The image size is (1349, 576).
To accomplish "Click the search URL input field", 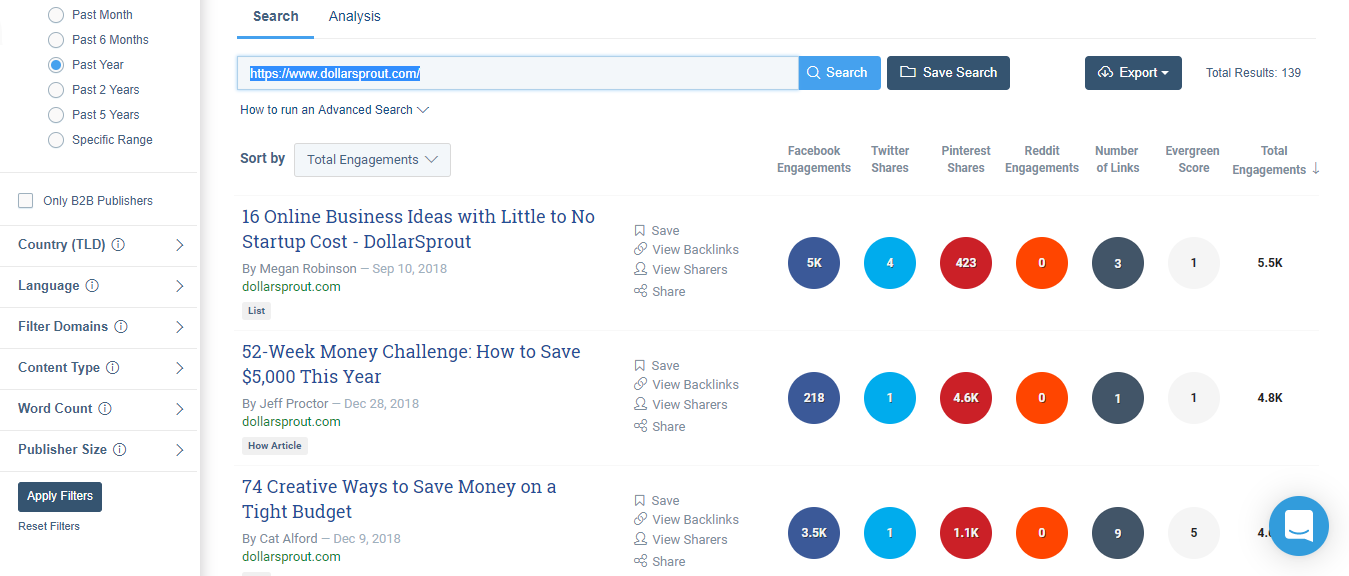I will pos(517,73).
